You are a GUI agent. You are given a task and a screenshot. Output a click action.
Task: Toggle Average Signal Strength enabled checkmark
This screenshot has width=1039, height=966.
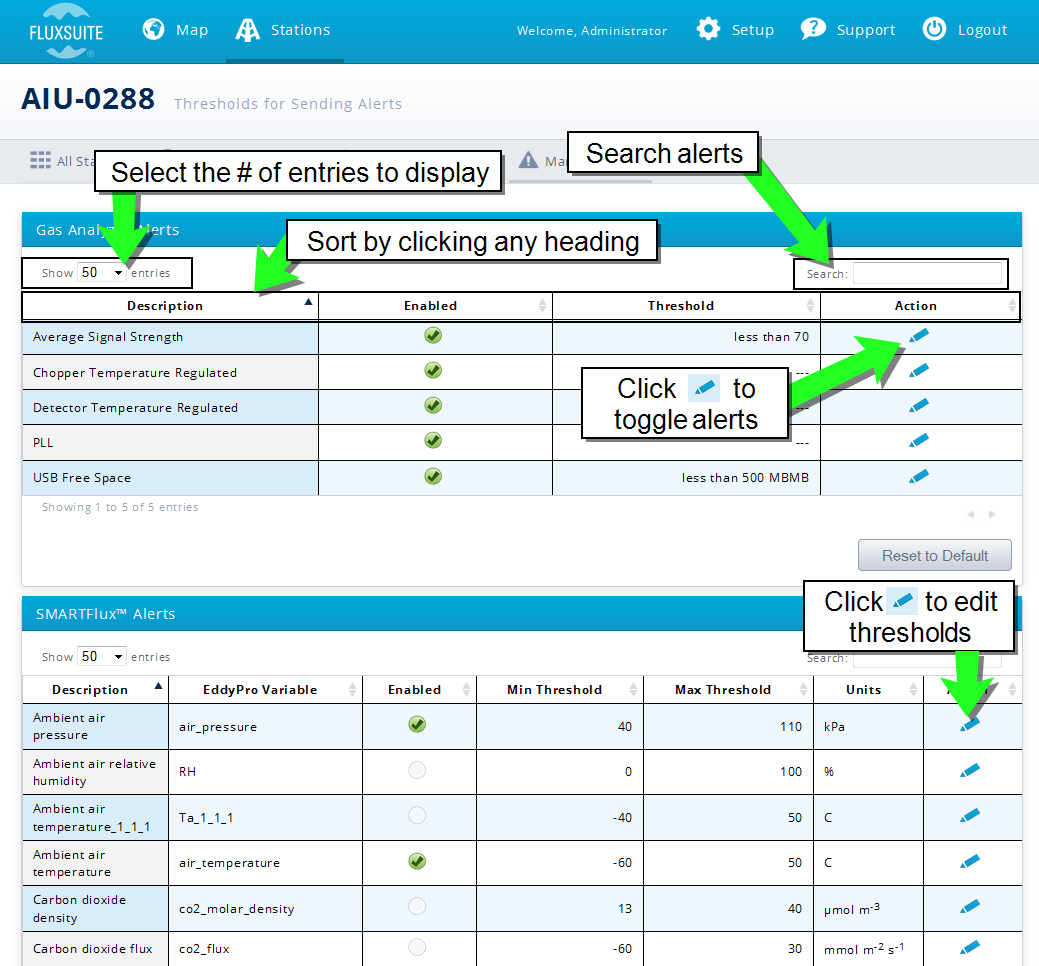tap(433, 335)
